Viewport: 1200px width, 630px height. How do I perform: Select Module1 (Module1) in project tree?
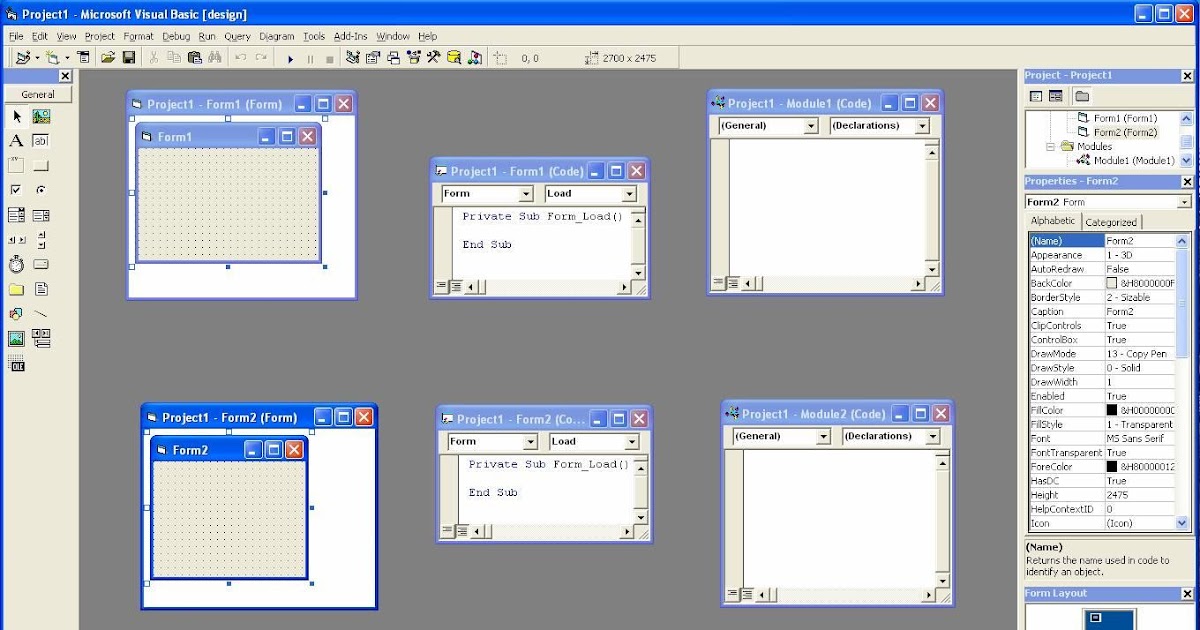[x=1134, y=160]
